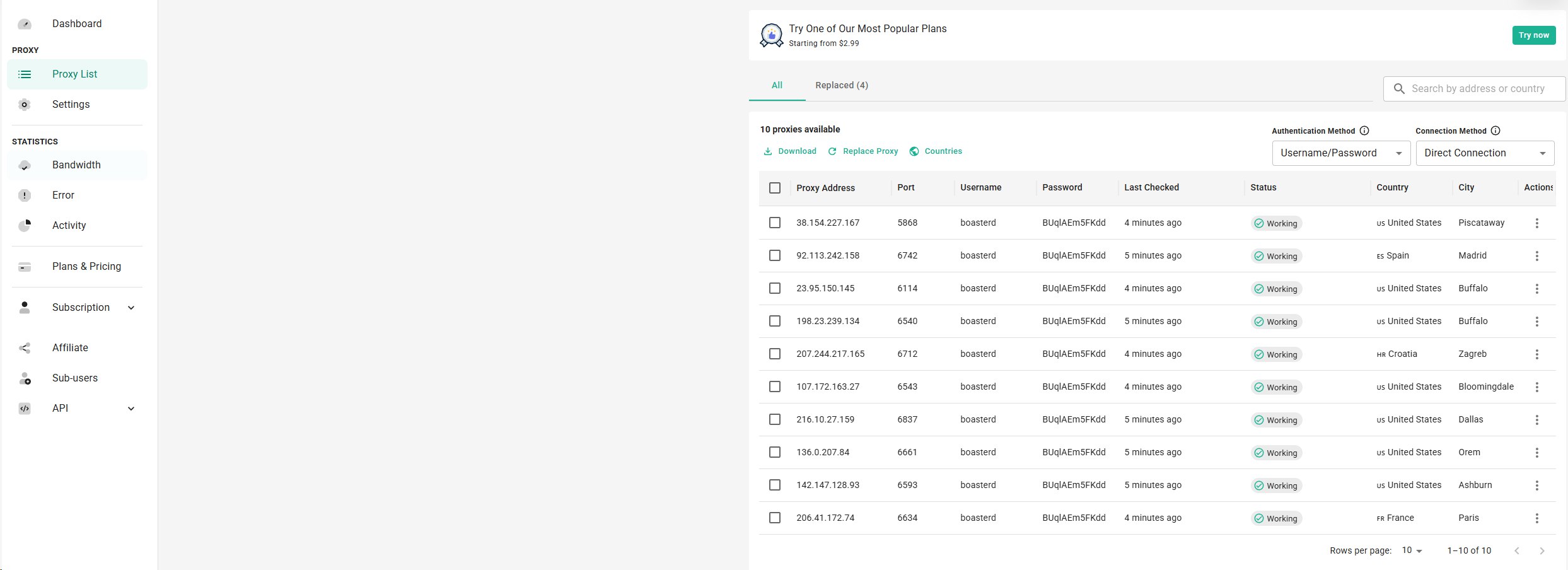Focus the search by address field
The image size is (1568, 570).
click(1474, 89)
